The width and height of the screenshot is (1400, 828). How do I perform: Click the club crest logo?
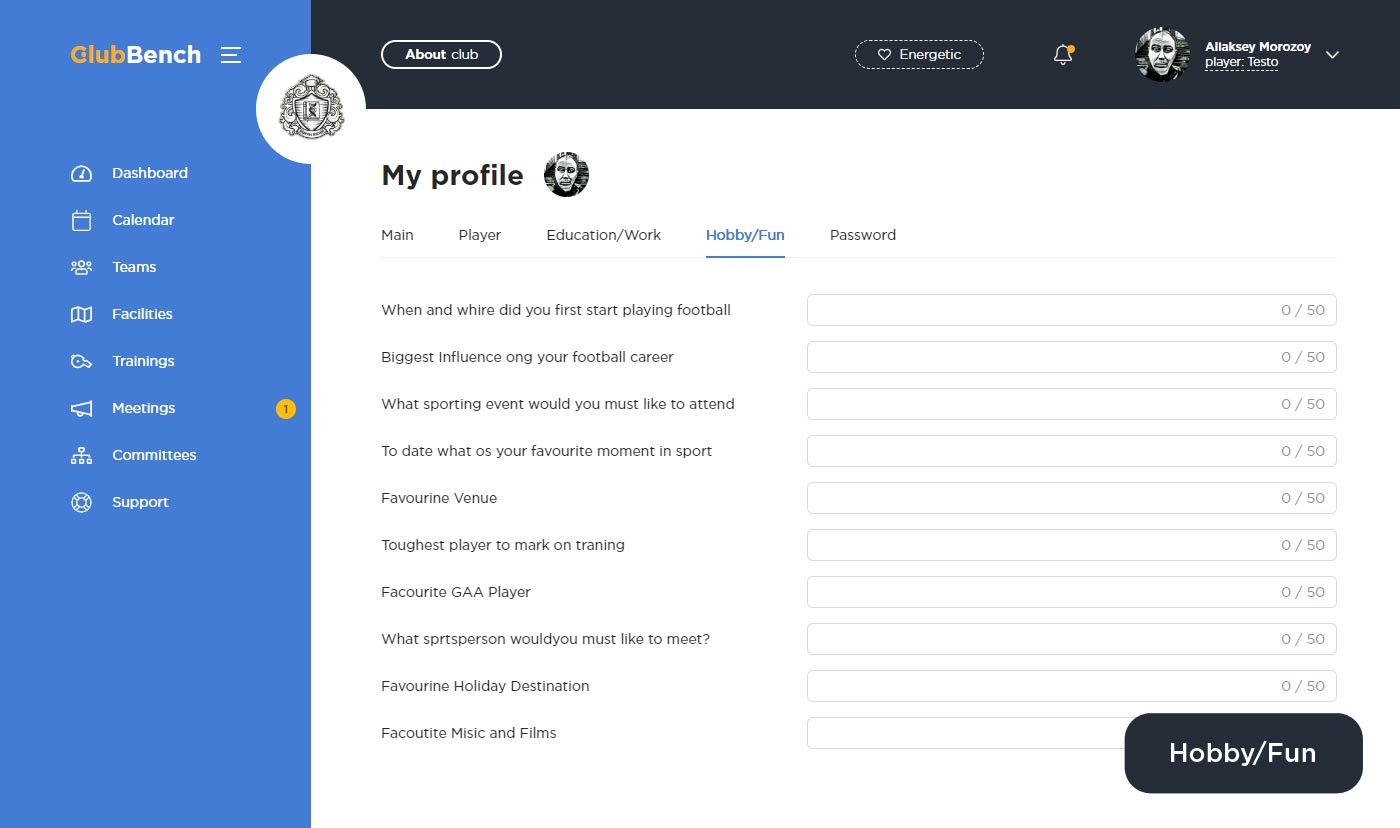[x=311, y=109]
